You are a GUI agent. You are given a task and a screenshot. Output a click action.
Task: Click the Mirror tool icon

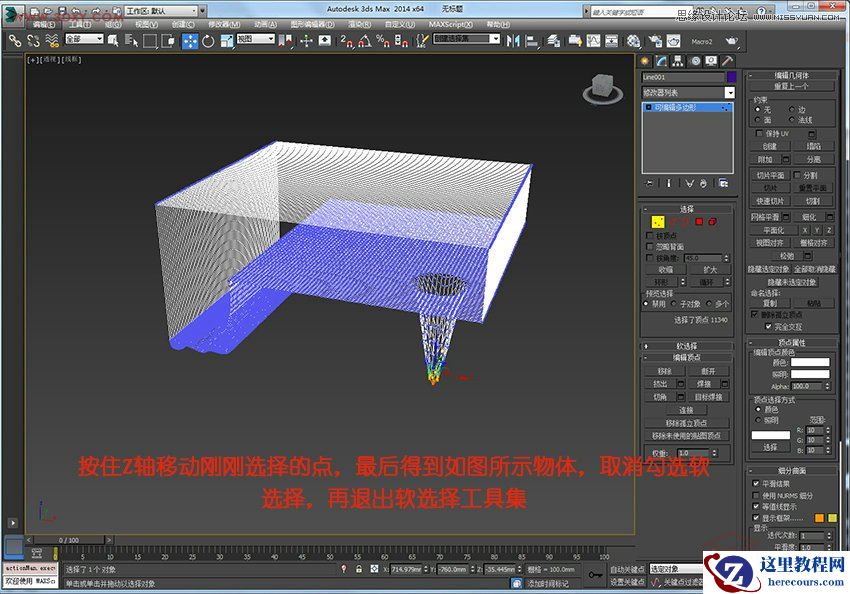[x=512, y=42]
